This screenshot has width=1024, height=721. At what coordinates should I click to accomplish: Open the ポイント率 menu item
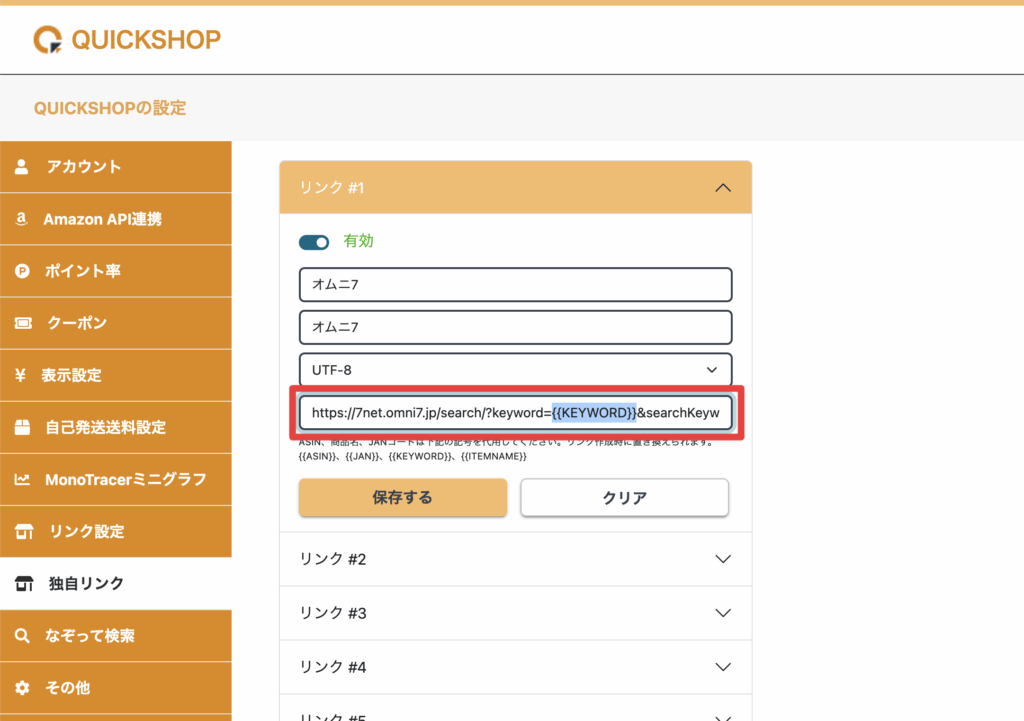coord(116,271)
